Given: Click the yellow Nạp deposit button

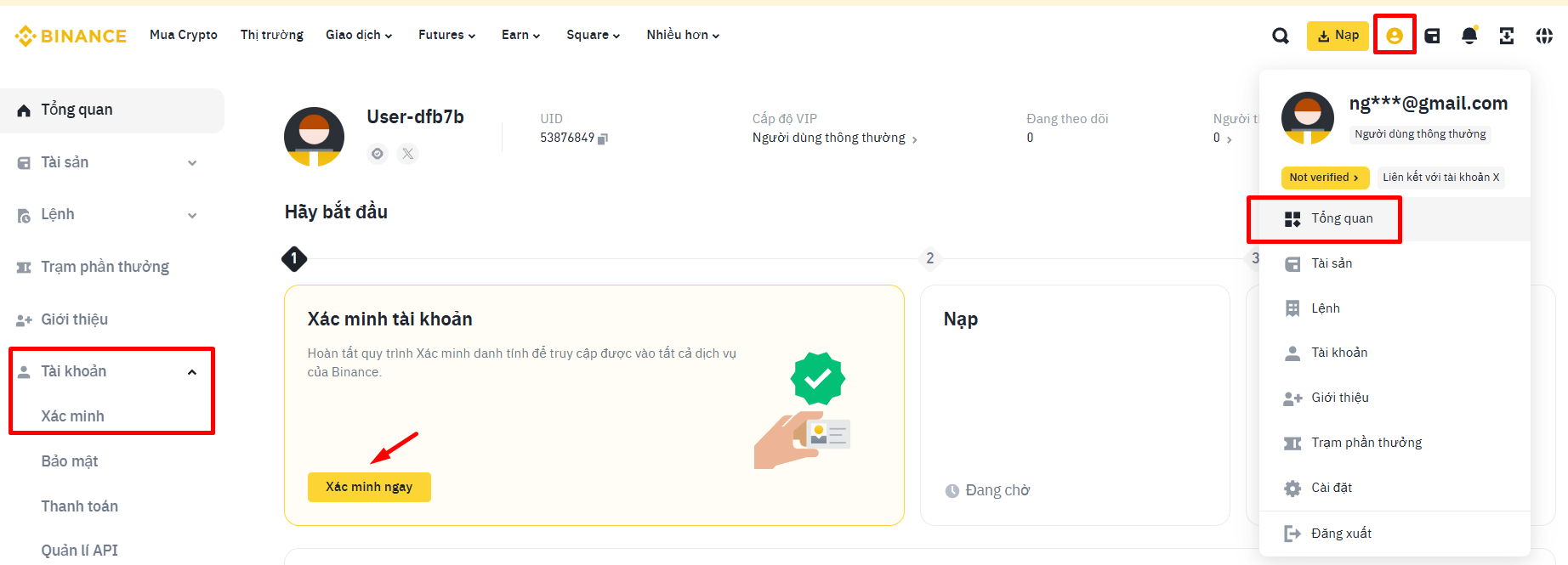Looking at the screenshot, I should click(1338, 36).
